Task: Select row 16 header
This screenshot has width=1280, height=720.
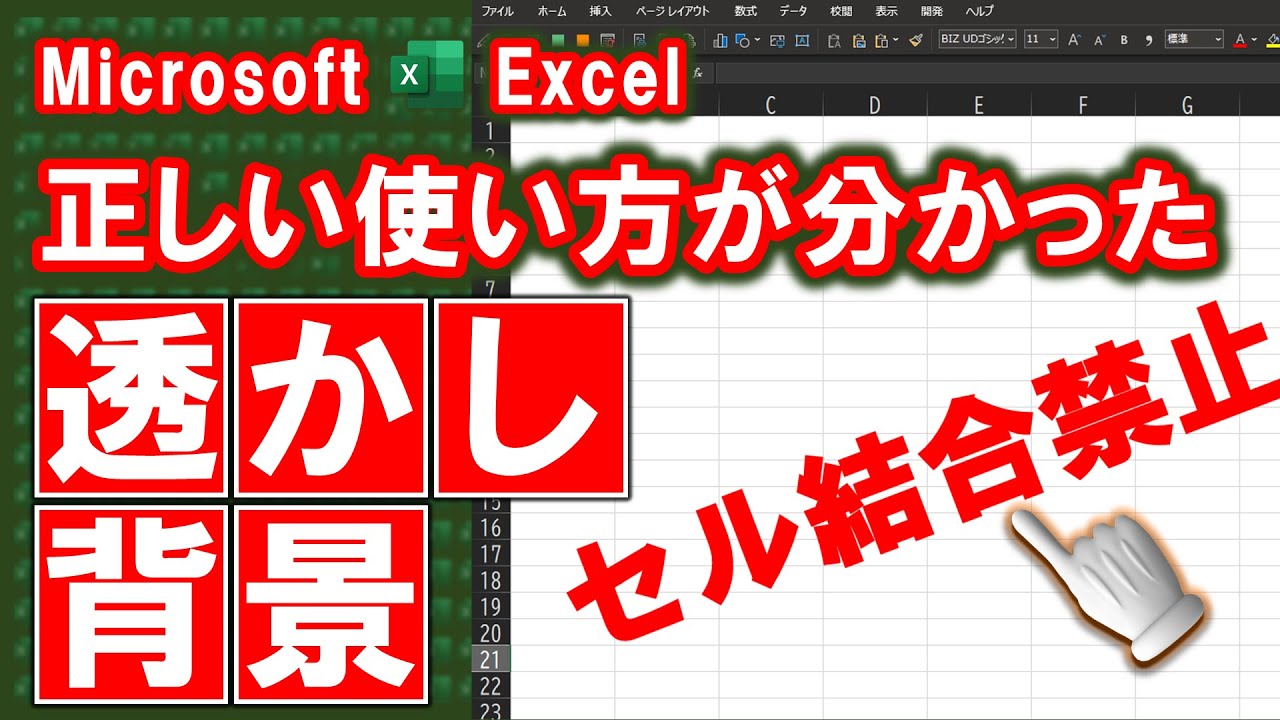Action: 491,527
